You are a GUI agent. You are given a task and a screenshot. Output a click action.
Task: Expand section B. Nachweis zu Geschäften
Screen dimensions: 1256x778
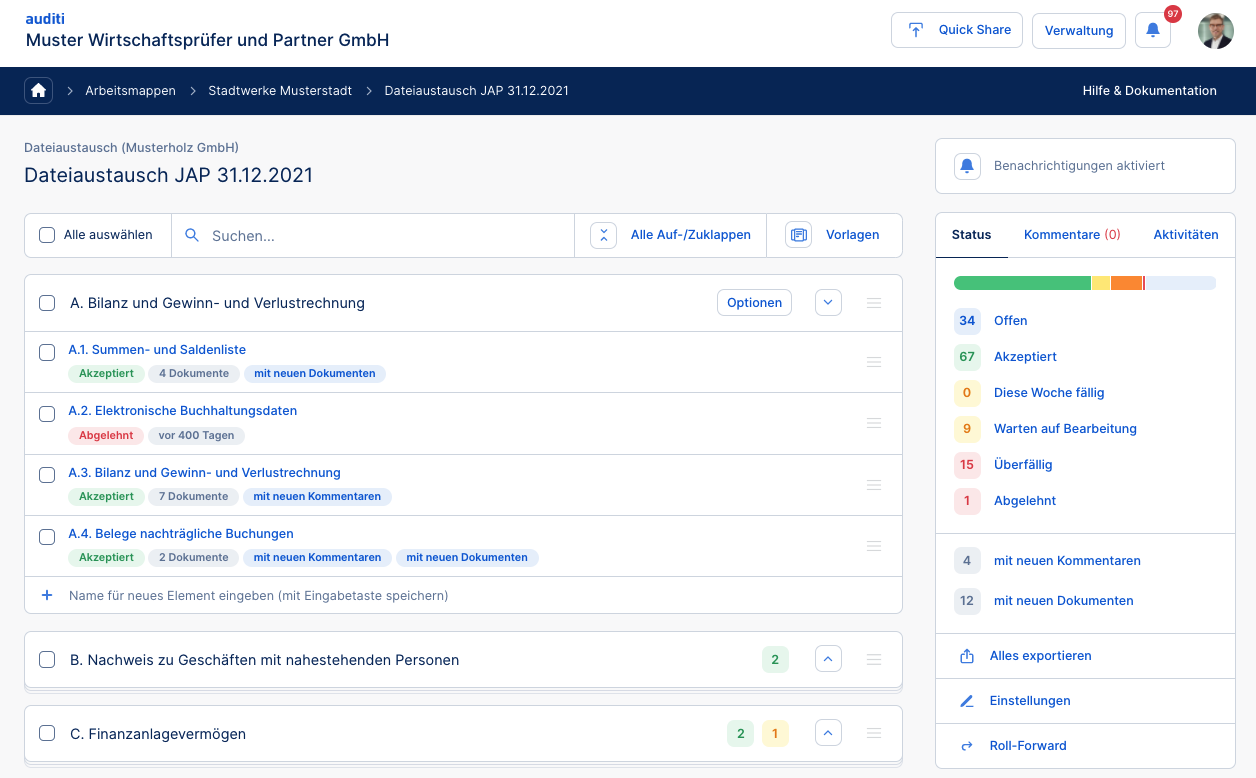coord(828,660)
